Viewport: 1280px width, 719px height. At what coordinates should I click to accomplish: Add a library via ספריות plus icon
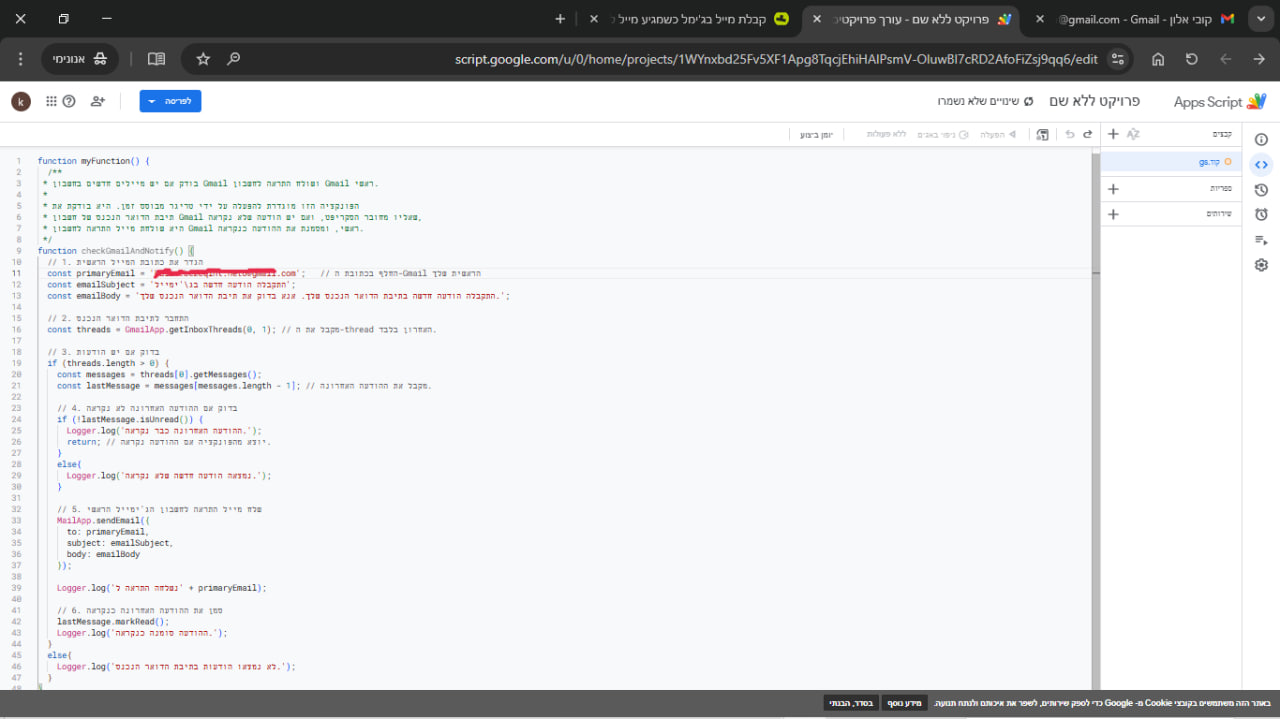(x=1113, y=188)
